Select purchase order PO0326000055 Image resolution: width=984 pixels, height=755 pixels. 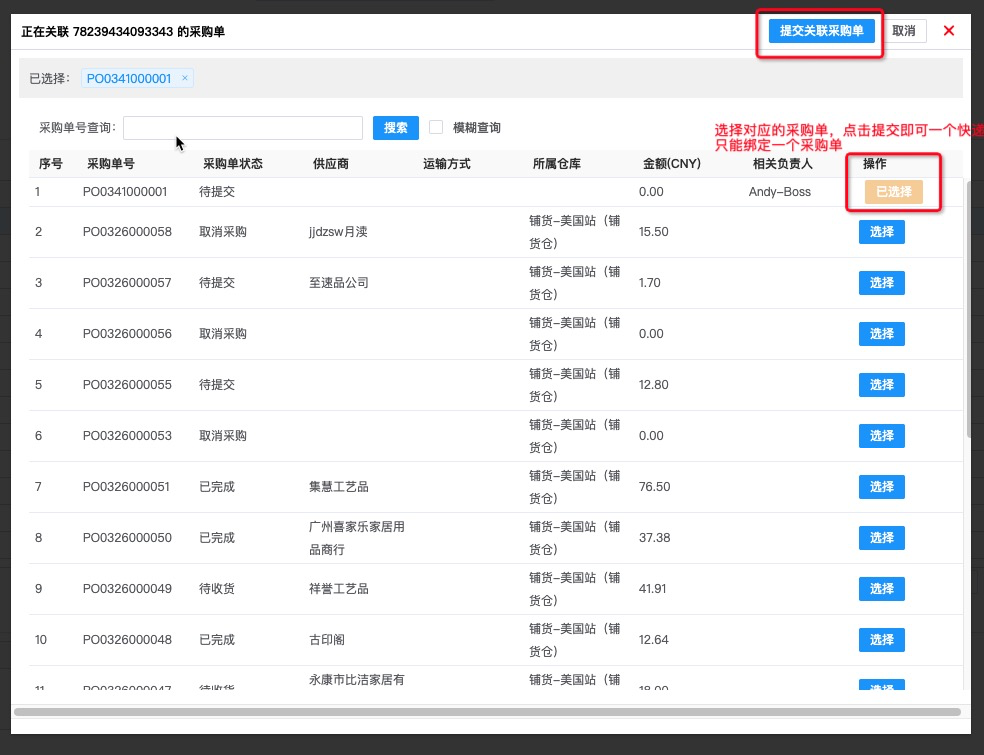[x=882, y=384]
